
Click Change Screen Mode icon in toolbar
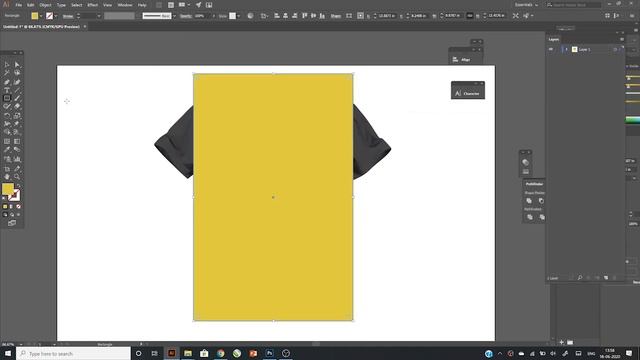(x=12, y=223)
